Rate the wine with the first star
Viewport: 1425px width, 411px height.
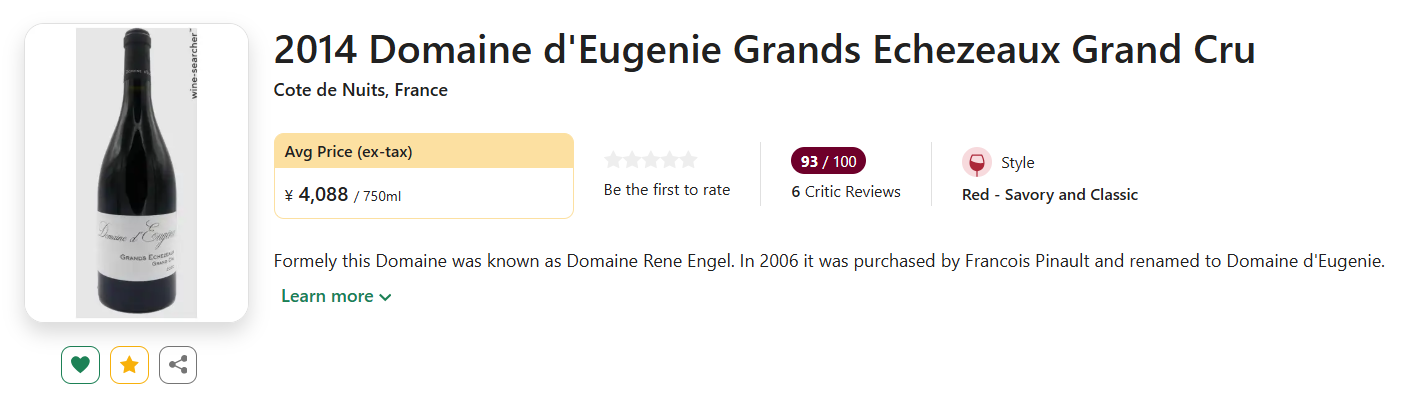tap(613, 160)
